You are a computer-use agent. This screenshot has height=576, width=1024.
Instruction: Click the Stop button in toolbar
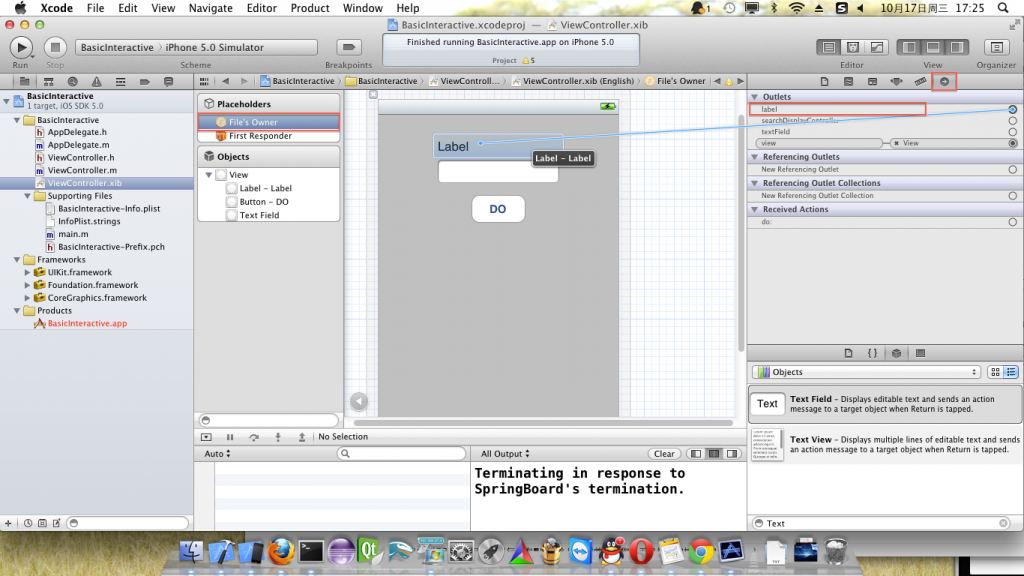tap(55, 48)
